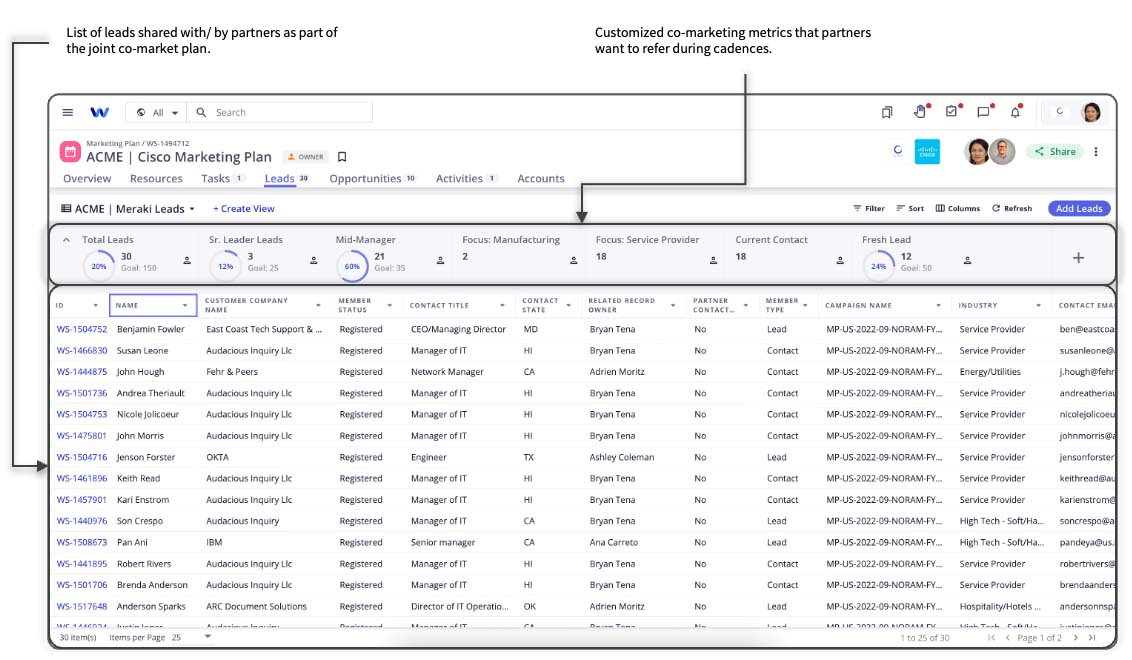Viewport: 1132px width, 660px height.
Task: Open the Contact Title column dropdown
Action: pyautogui.click(x=502, y=305)
